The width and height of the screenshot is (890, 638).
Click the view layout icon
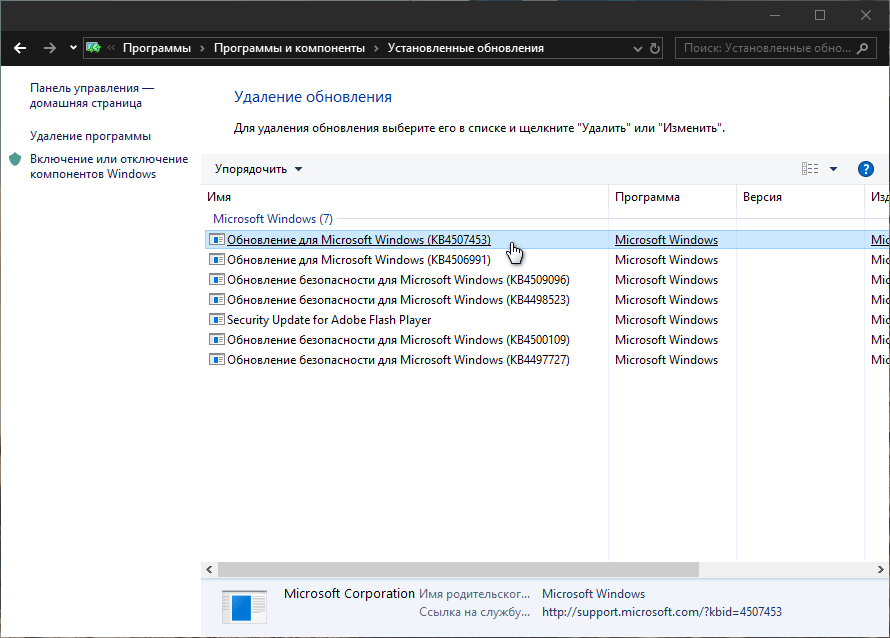[x=810, y=169]
